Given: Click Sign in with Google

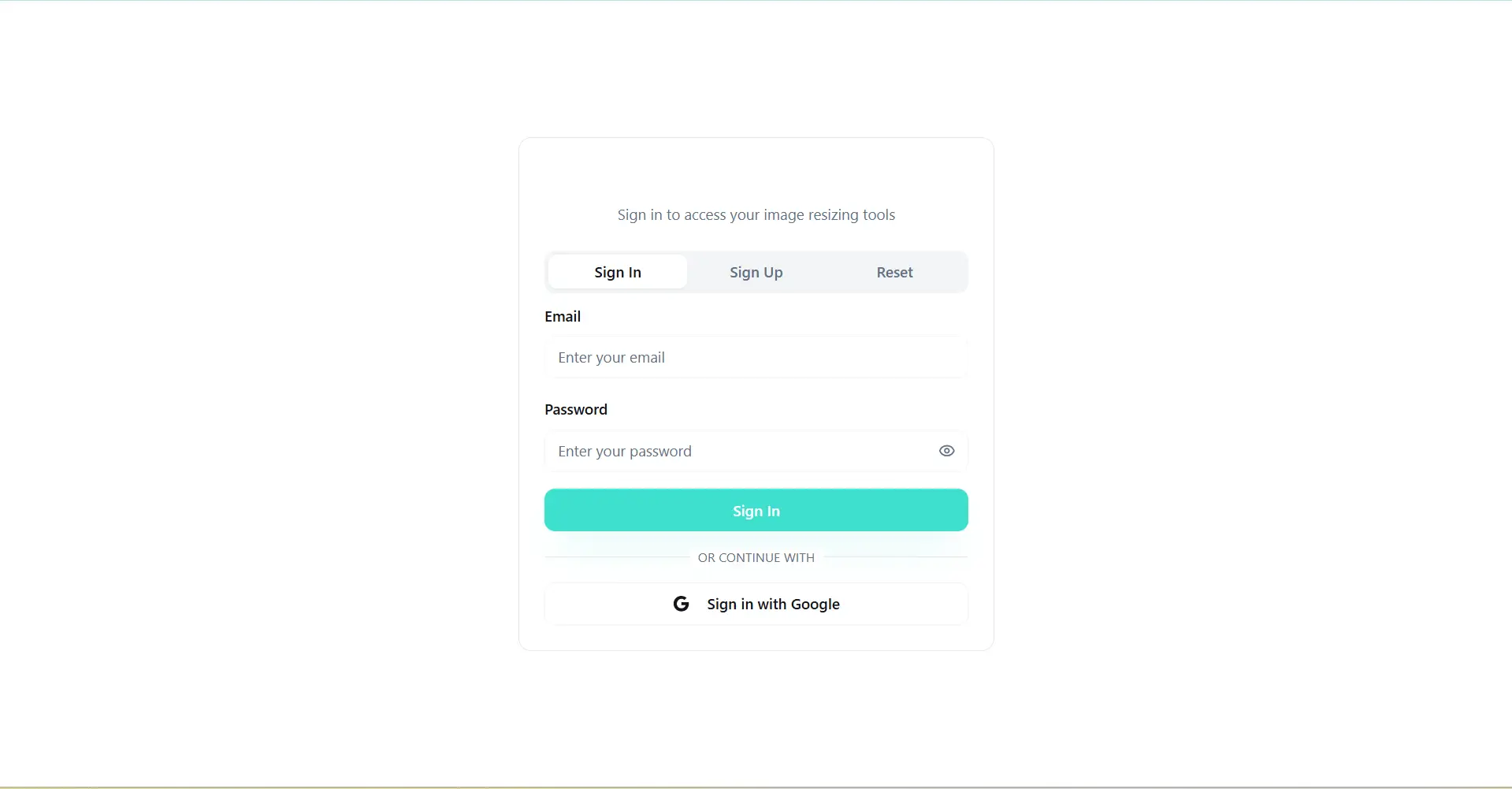Looking at the screenshot, I should pos(756,604).
